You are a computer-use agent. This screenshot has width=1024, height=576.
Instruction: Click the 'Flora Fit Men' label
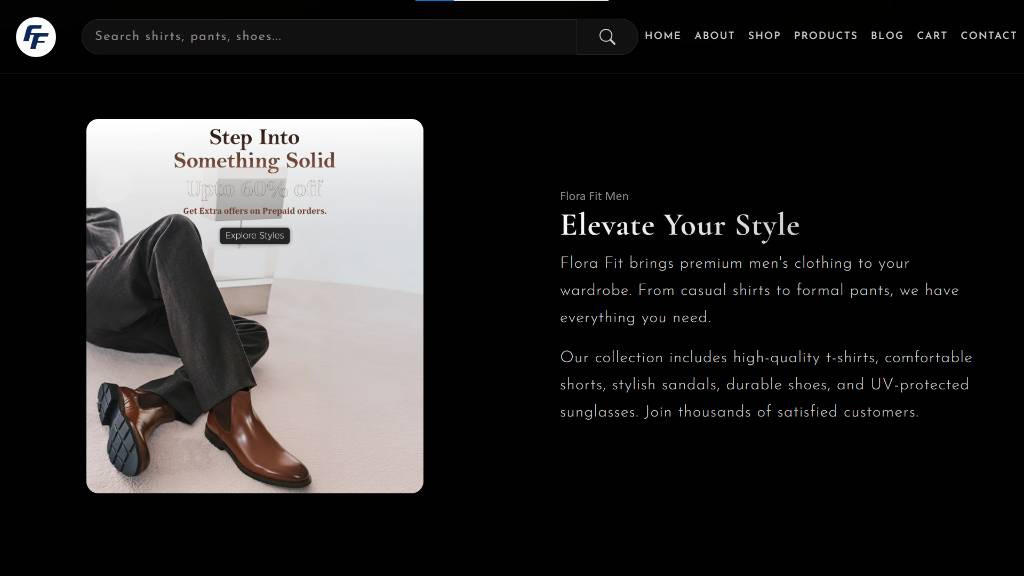pyautogui.click(x=594, y=196)
